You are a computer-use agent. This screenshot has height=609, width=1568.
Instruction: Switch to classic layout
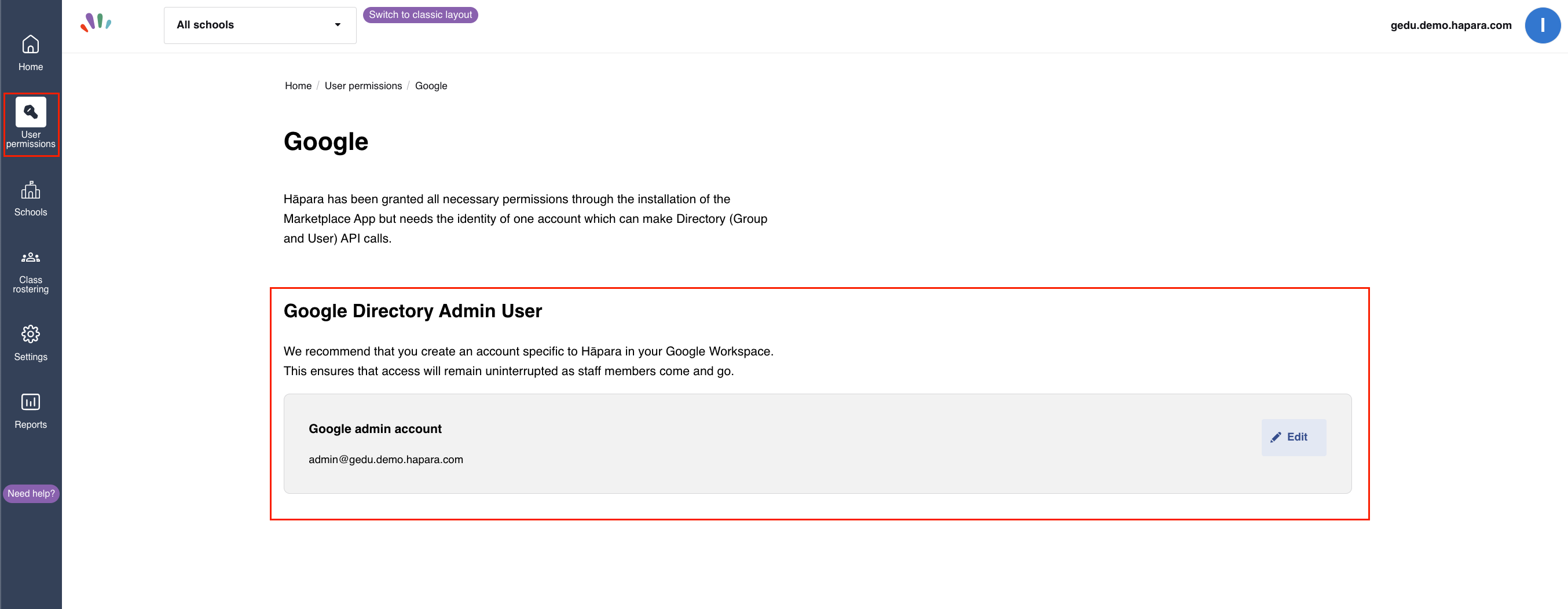pos(420,14)
